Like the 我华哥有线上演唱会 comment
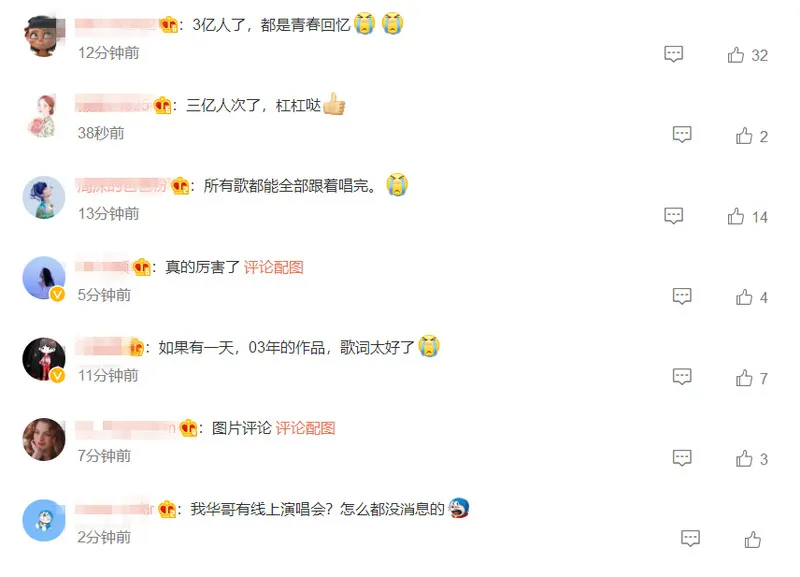Screen dimensions: 800x577 coord(753,539)
